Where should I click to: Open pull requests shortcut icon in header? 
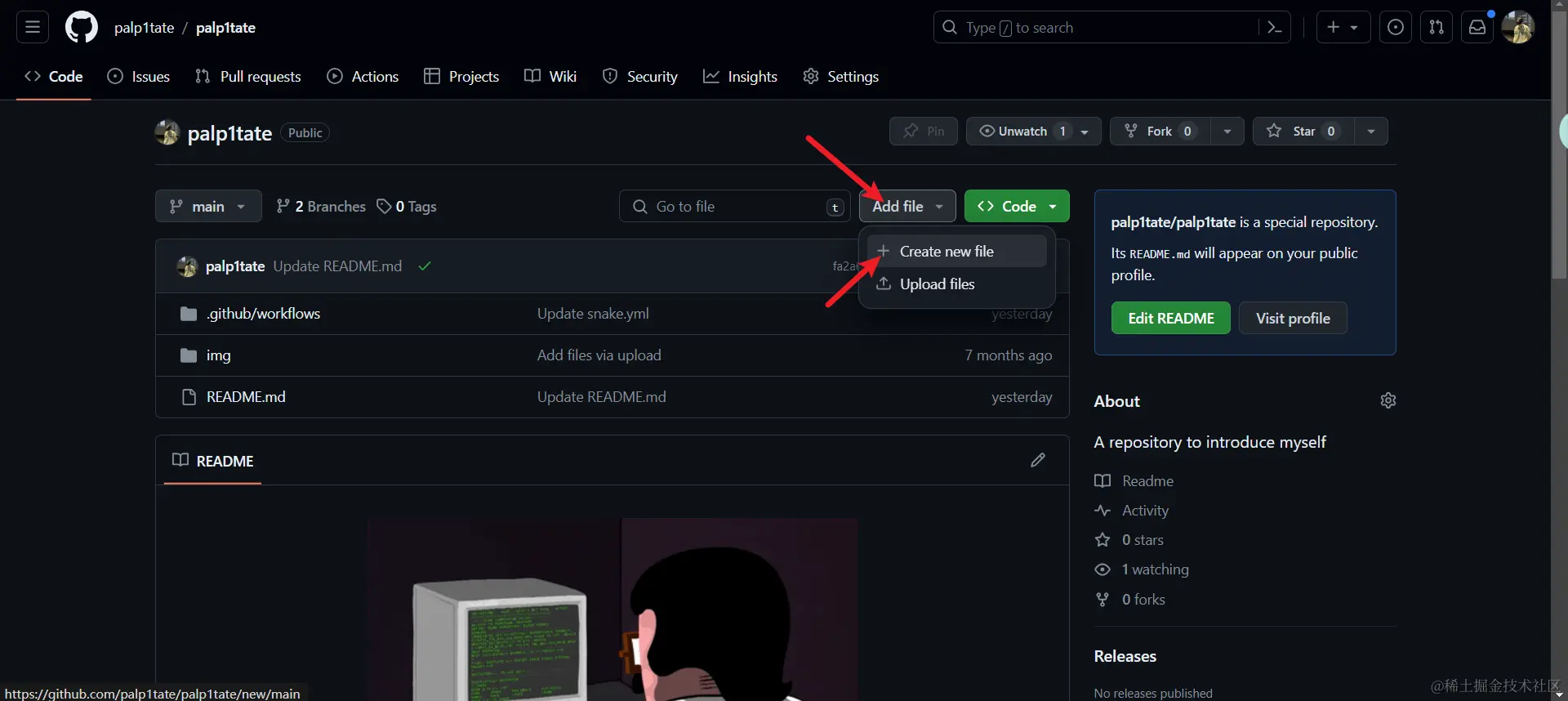pos(1437,27)
